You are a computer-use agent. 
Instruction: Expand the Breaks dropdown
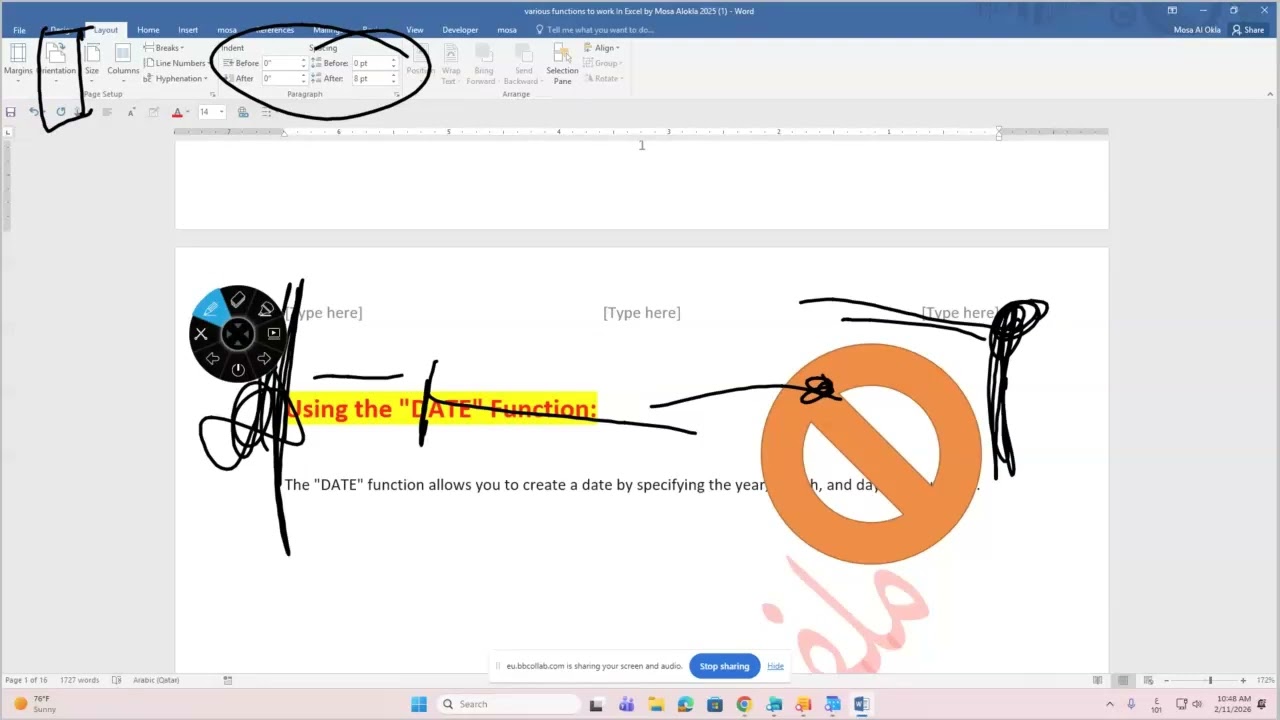pyautogui.click(x=164, y=47)
